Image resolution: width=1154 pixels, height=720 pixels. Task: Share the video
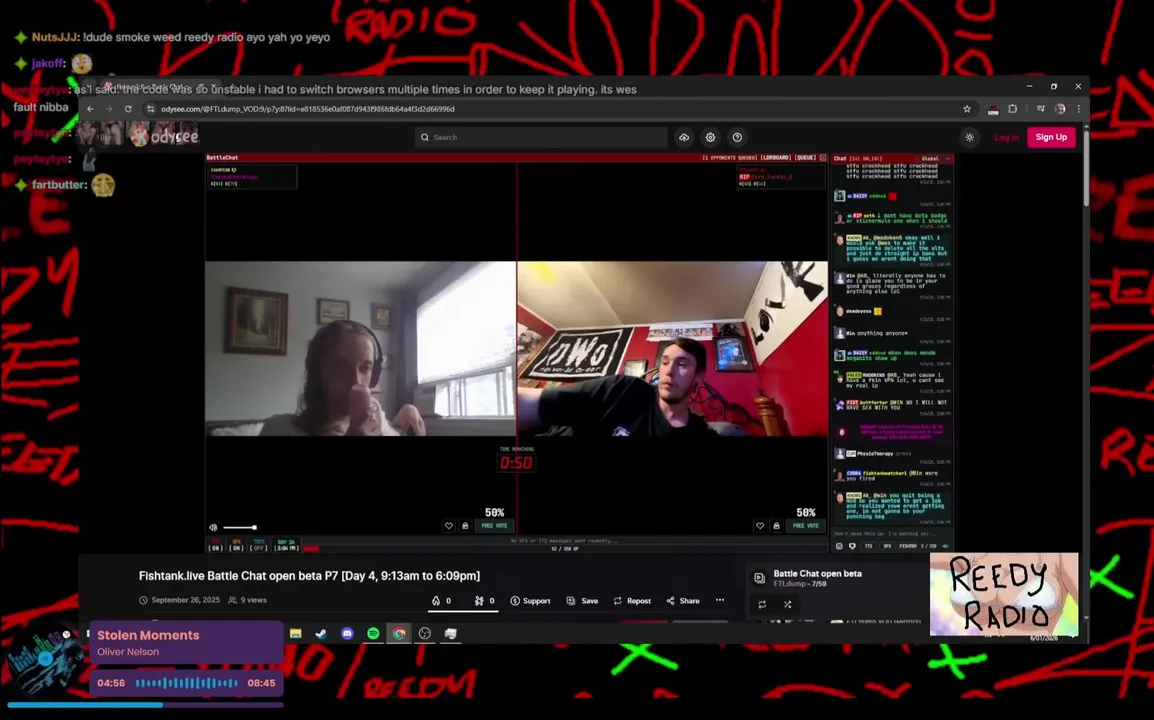click(x=683, y=601)
